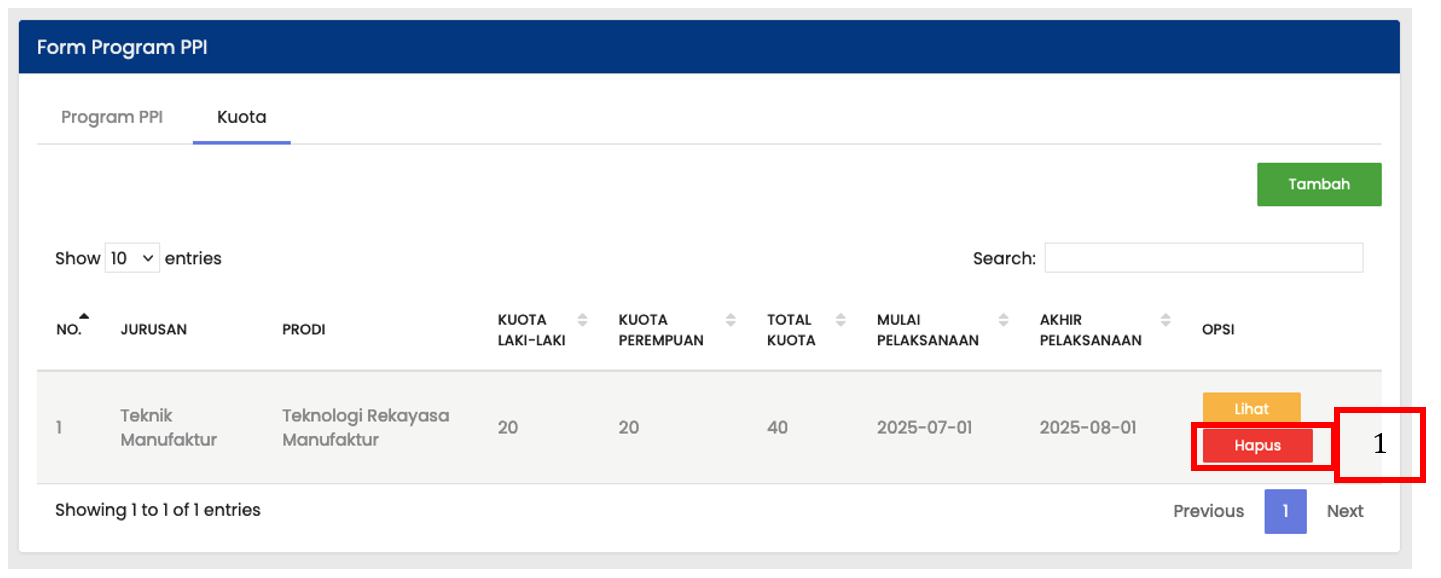Click the JURUSAN column header
1441x578 pixels.
[x=153, y=329]
